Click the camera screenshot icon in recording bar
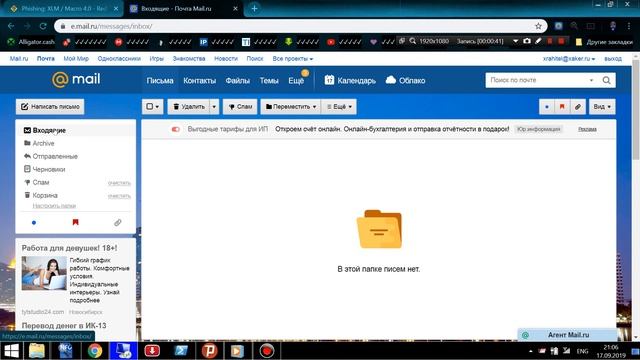640x360 pixels. pos(527,41)
